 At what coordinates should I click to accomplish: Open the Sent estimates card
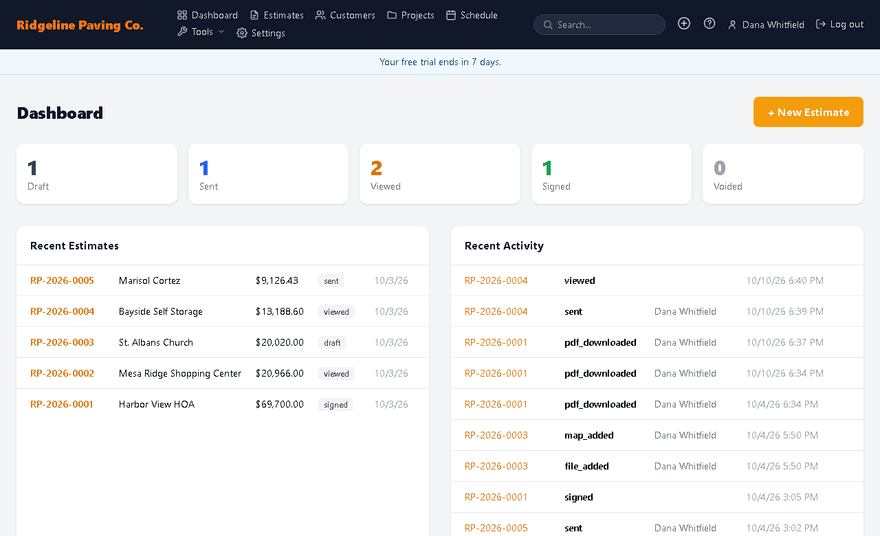[268, 174]
